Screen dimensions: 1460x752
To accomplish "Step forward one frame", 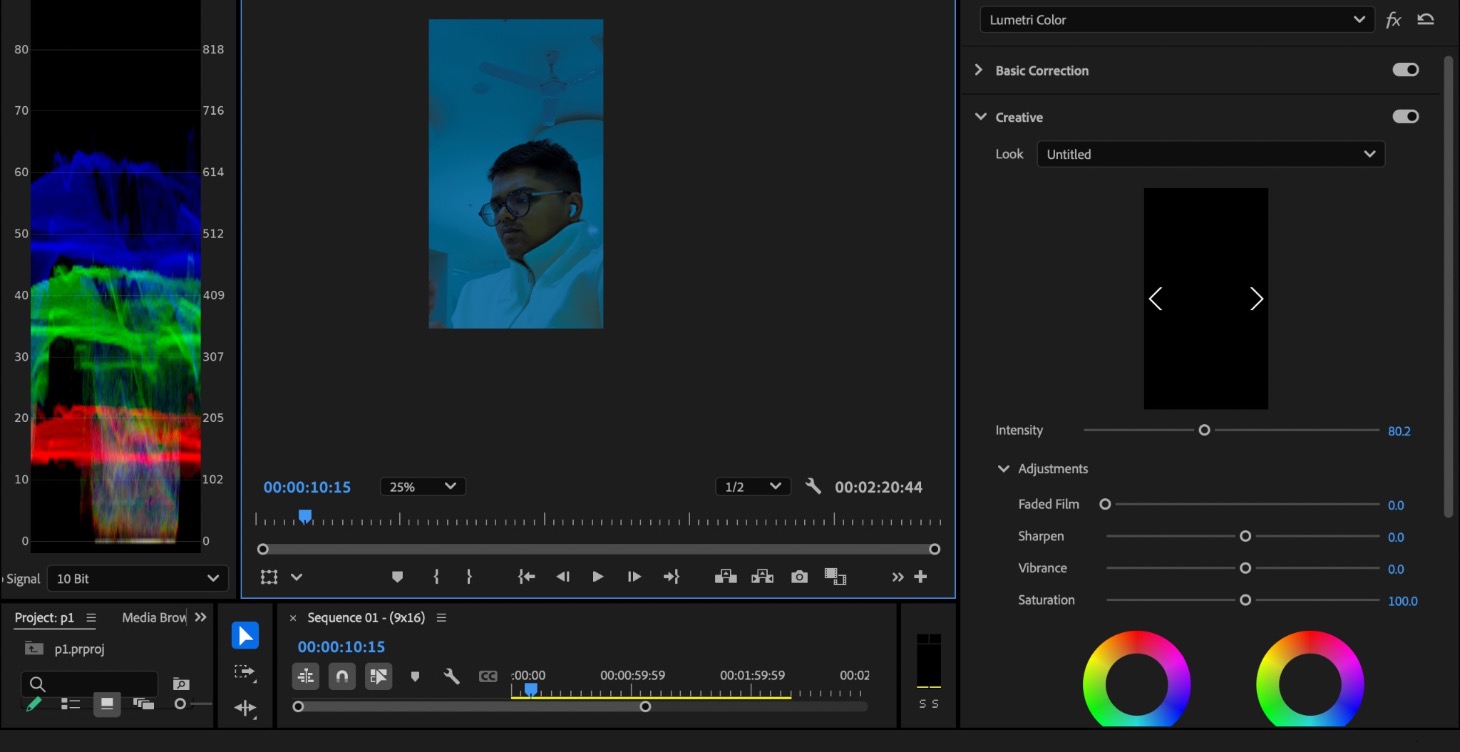I will [x=634, y=577].
